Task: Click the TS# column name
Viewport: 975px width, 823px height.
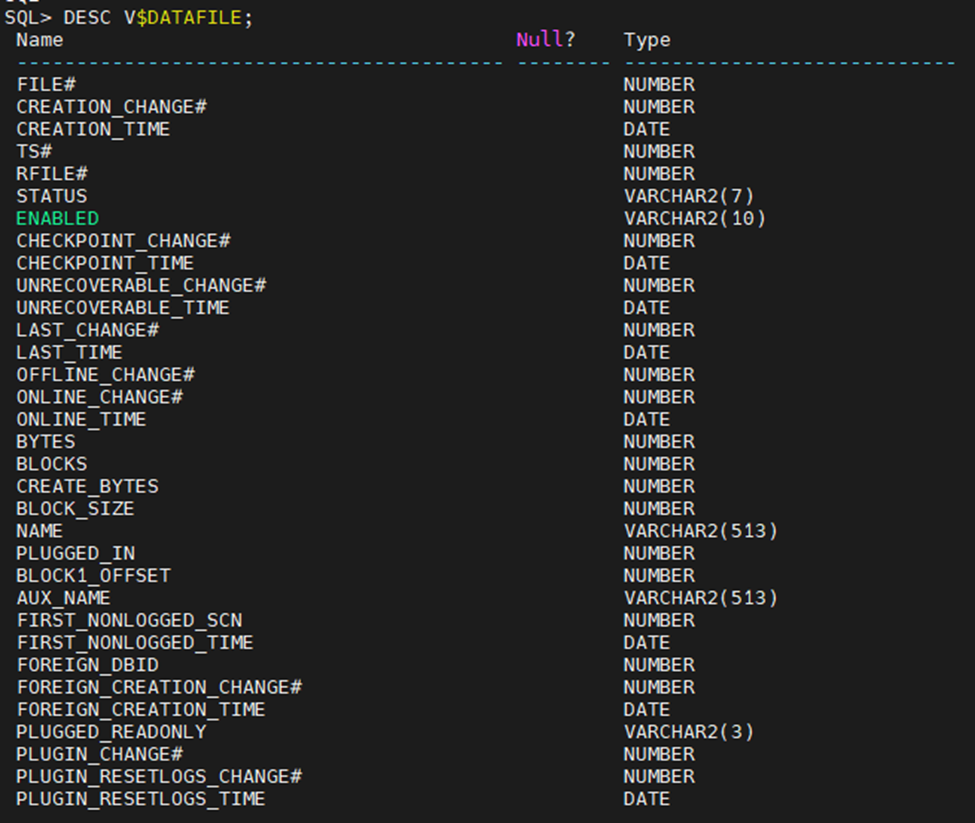Action: coord(34,152)
